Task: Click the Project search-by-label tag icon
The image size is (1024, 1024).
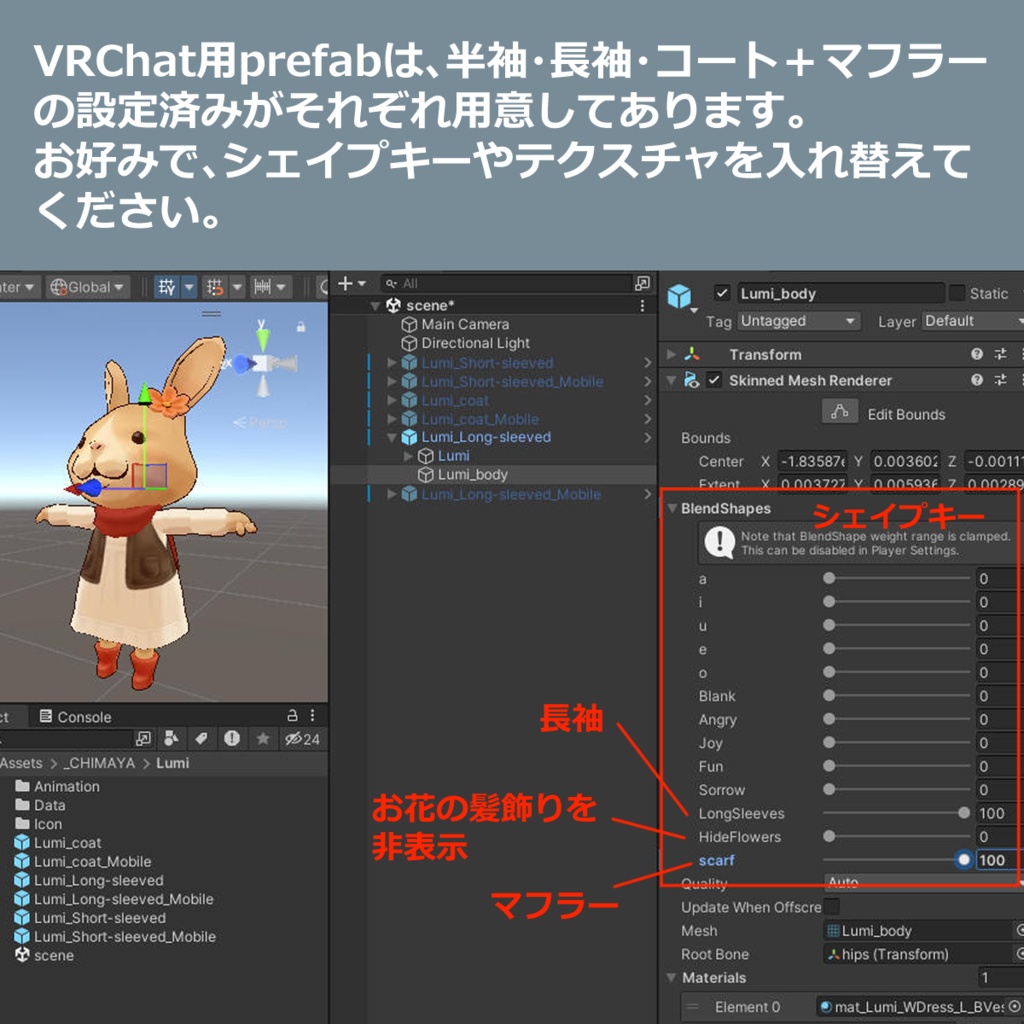Action: [x=201, y=739]
